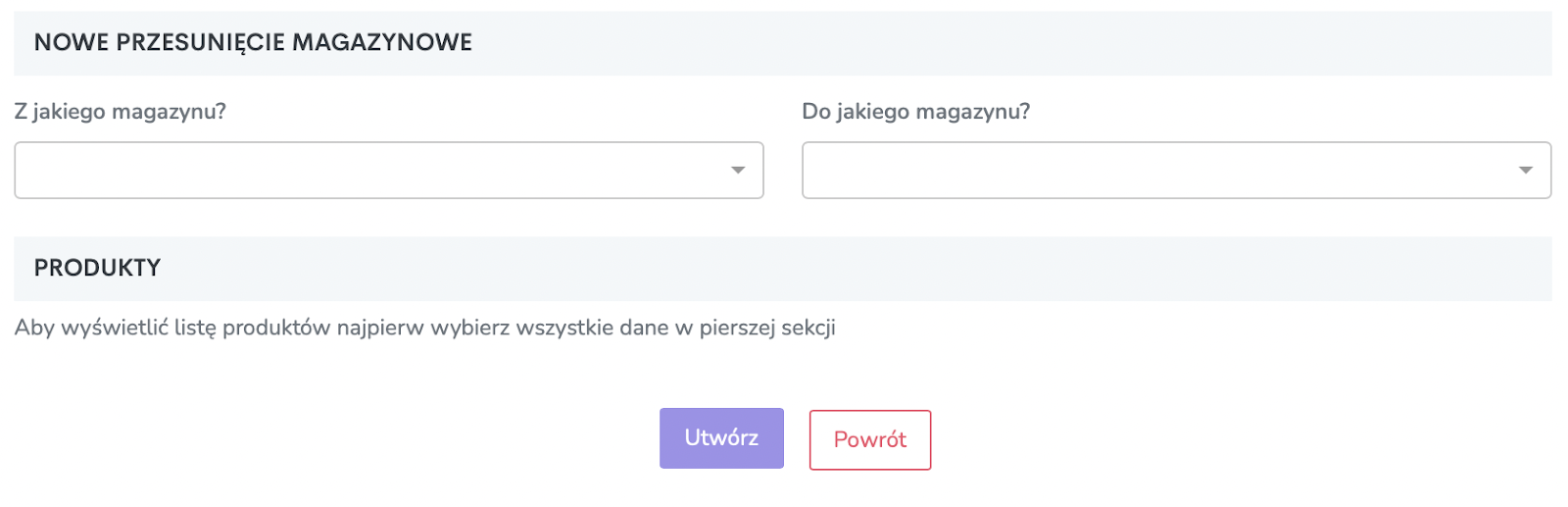Click the "Nowe przesunięcie magazynowe" header
1568x507 pixels.
tap(253, 43)
